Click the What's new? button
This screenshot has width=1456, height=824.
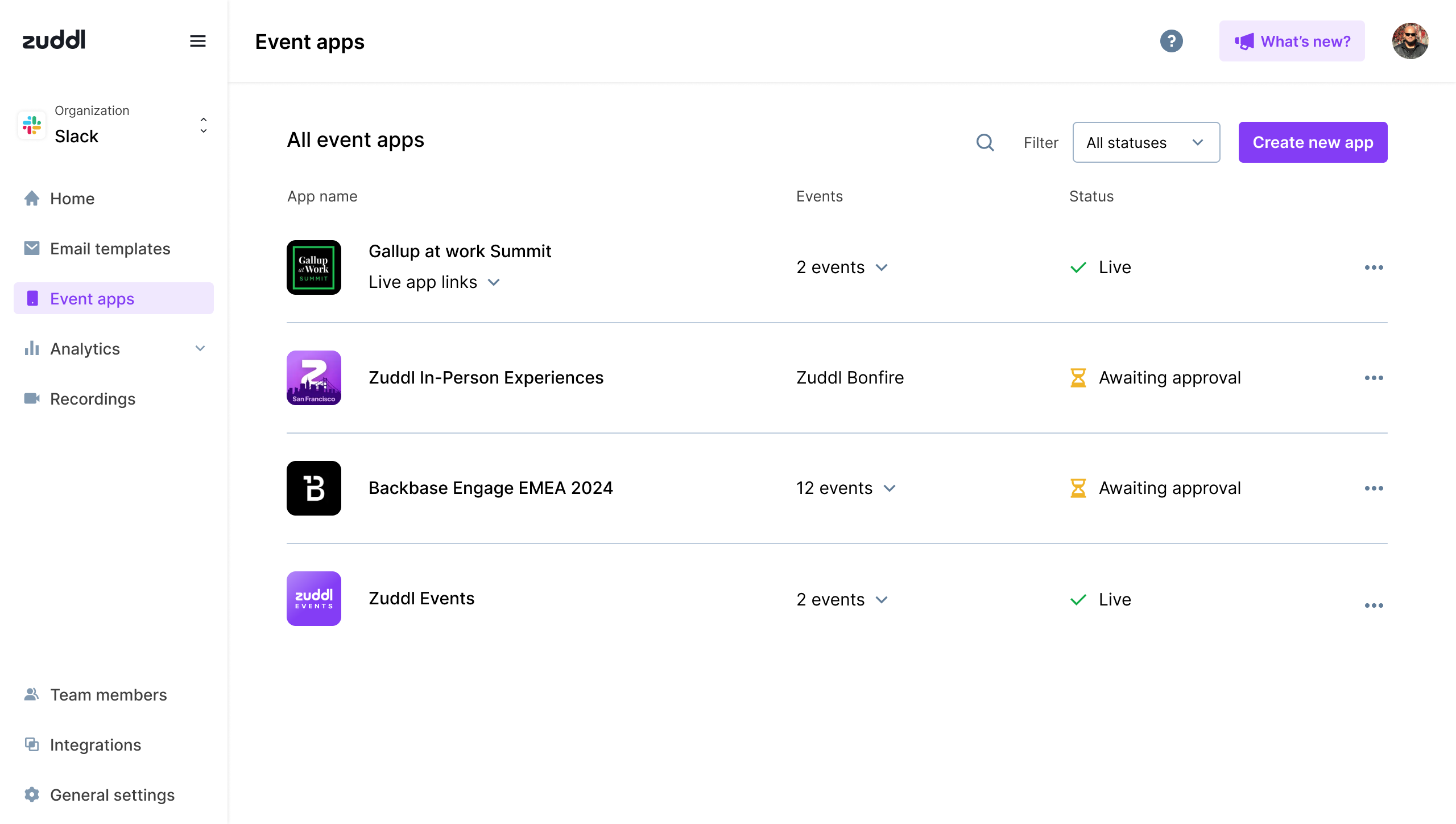[1292, 41]
